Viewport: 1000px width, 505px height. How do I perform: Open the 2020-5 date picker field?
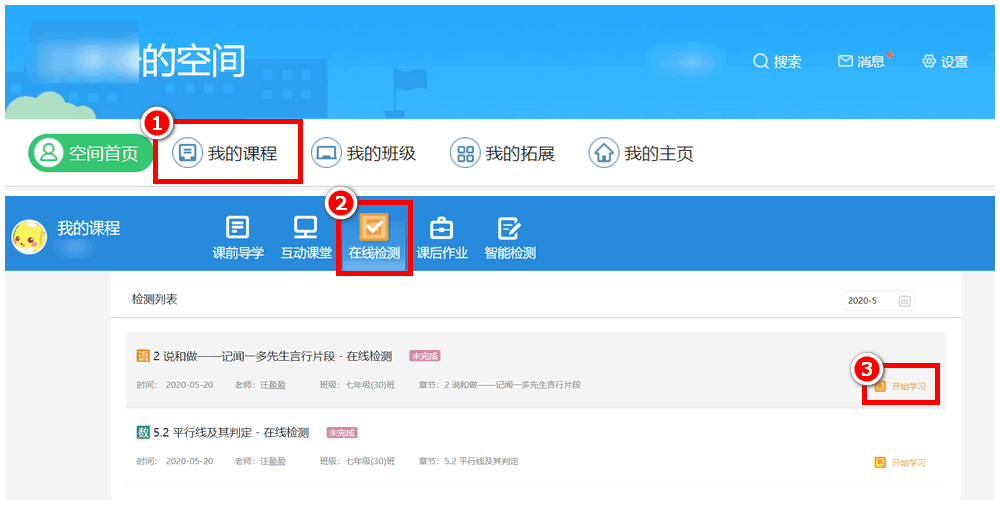[870, 300]
